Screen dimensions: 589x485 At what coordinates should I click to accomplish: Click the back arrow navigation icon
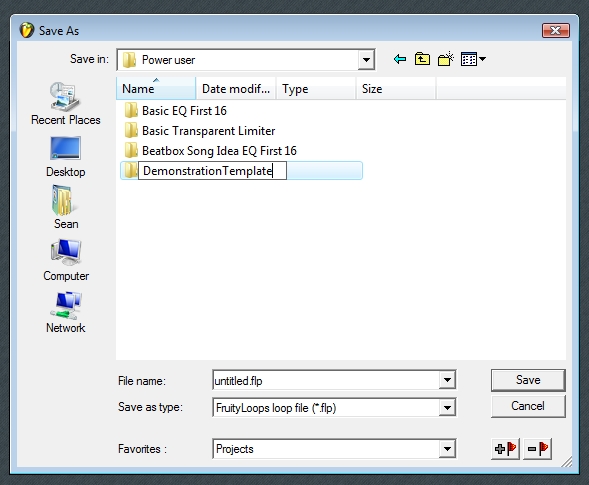click(400, 59)
